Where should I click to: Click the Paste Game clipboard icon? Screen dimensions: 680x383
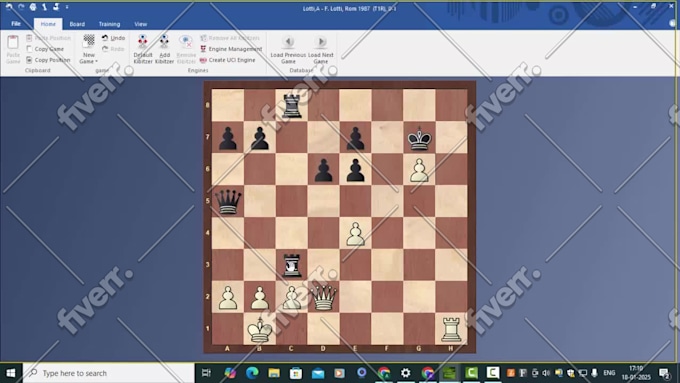pyautogui.click(x=13, y=43)
